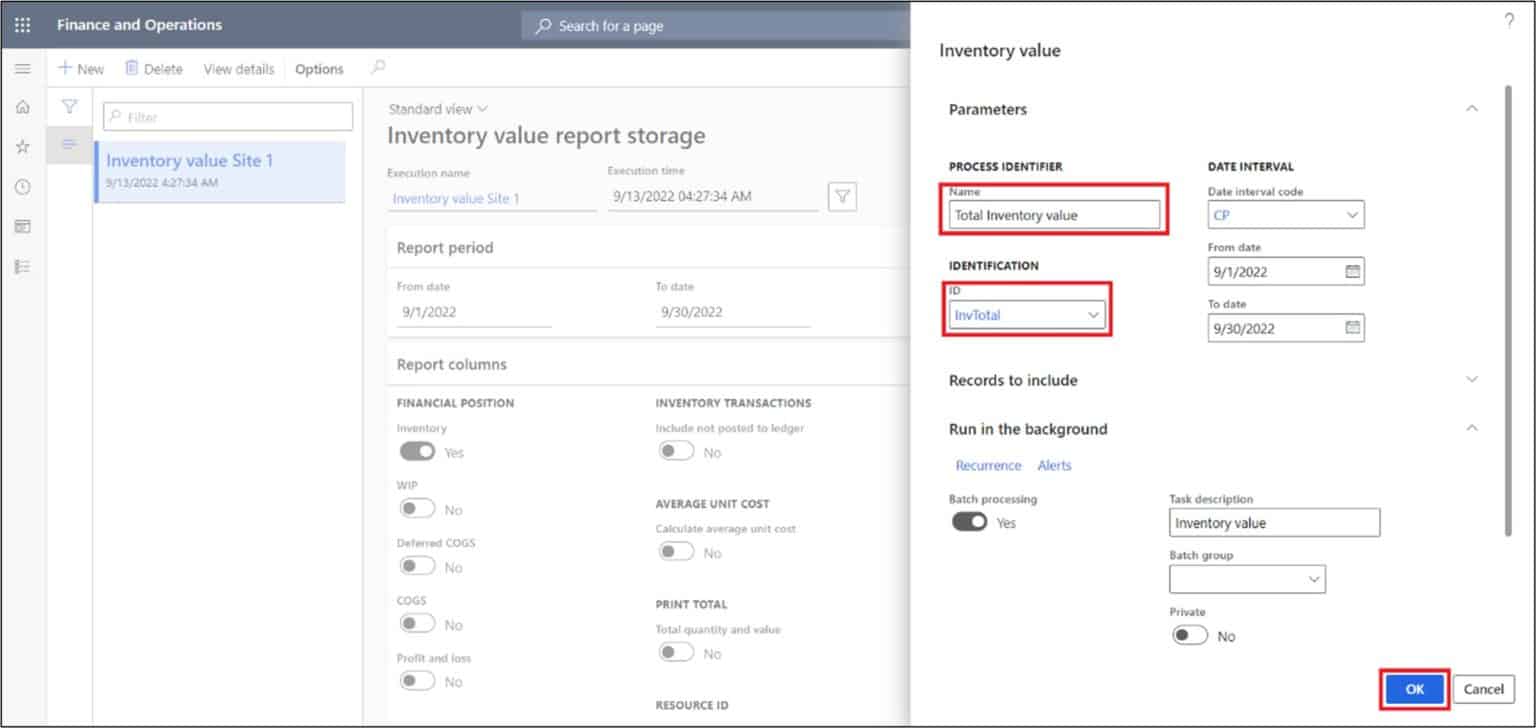Open the Date interval code dropdown
This screenshot has height=728, width=1536.
[x=1354, y=214]
